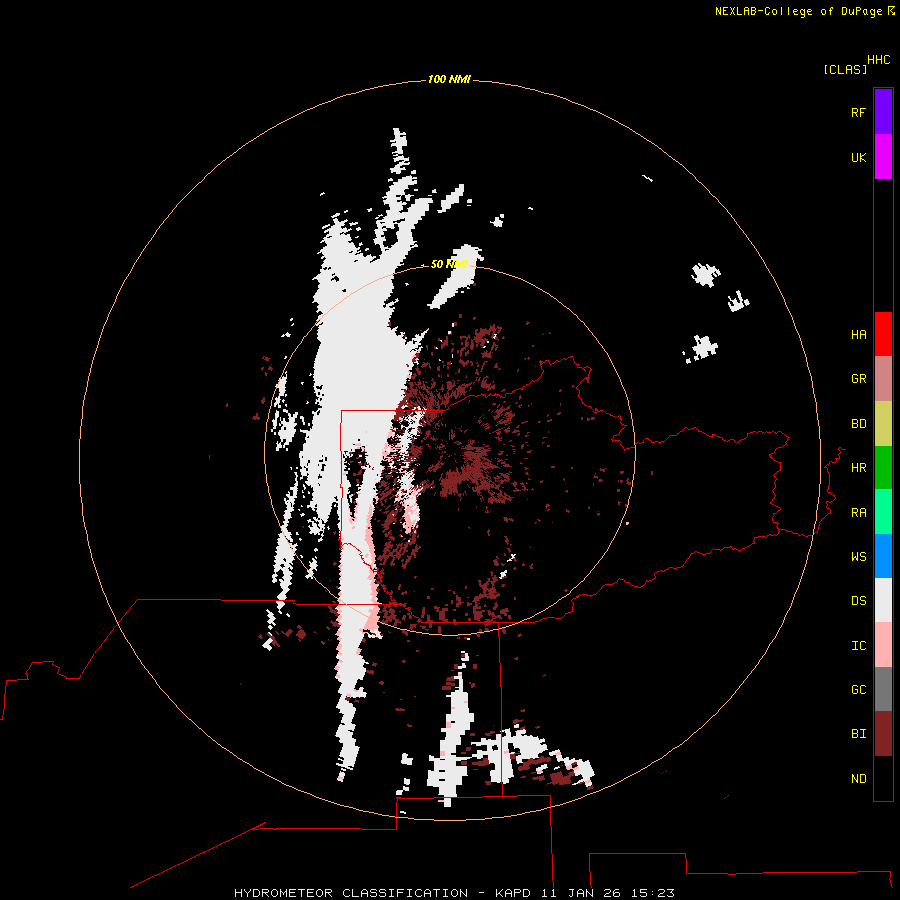Select the BI dark red legend swatch
Image resolution: width=900 pixels, height=900 pixels.
click(x=883, y=734)
